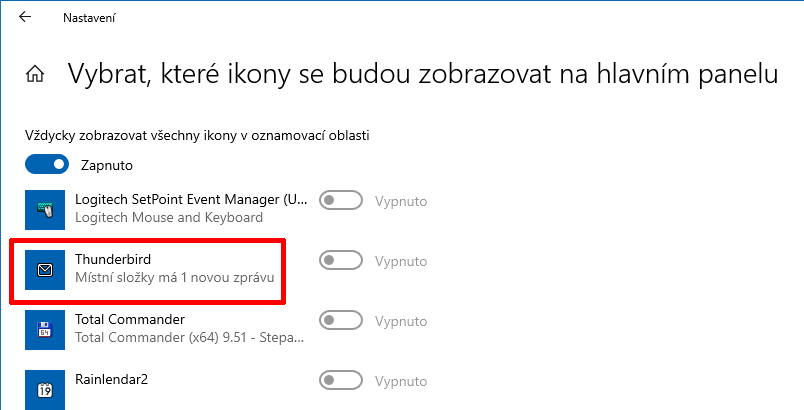Image resolution: width=804 pixels, height=410 pixels.
Task: Click the page heading Vybrat, které ikony
Action: (421, 74)
